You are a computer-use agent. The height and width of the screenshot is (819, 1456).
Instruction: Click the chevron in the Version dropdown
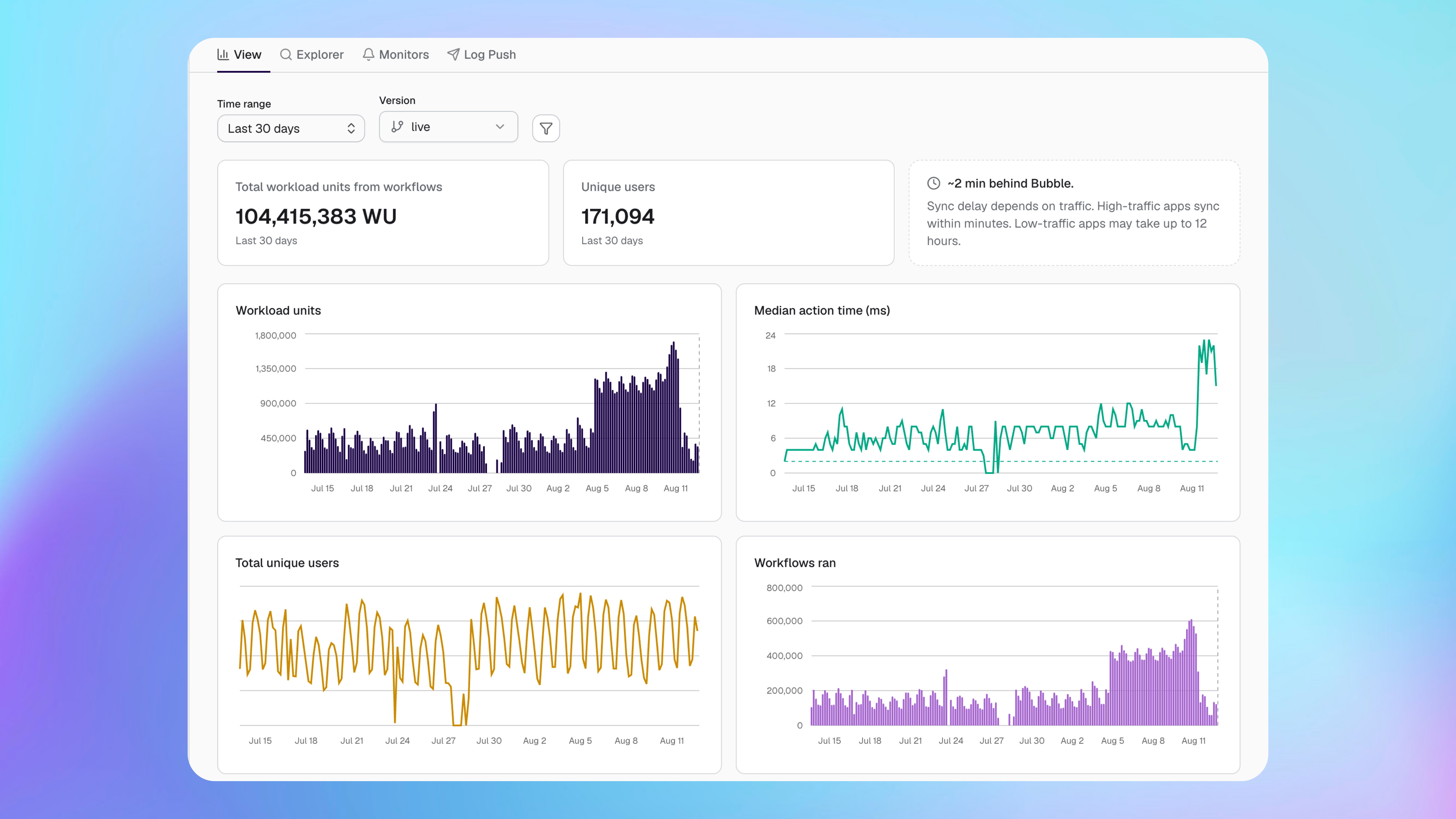(x=500, y=127)
